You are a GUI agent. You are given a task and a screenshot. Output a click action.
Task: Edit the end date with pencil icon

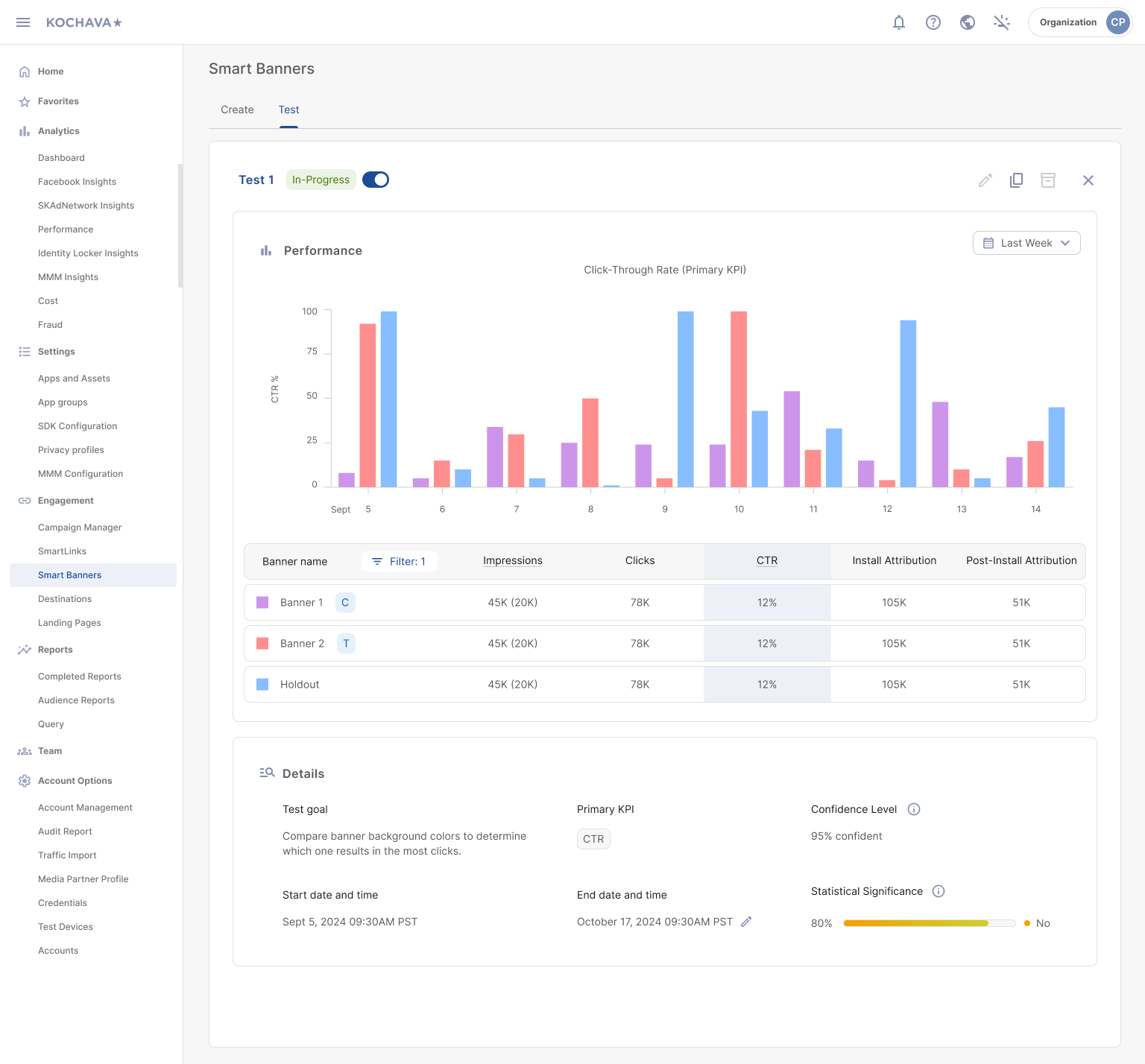pos(746,922)
